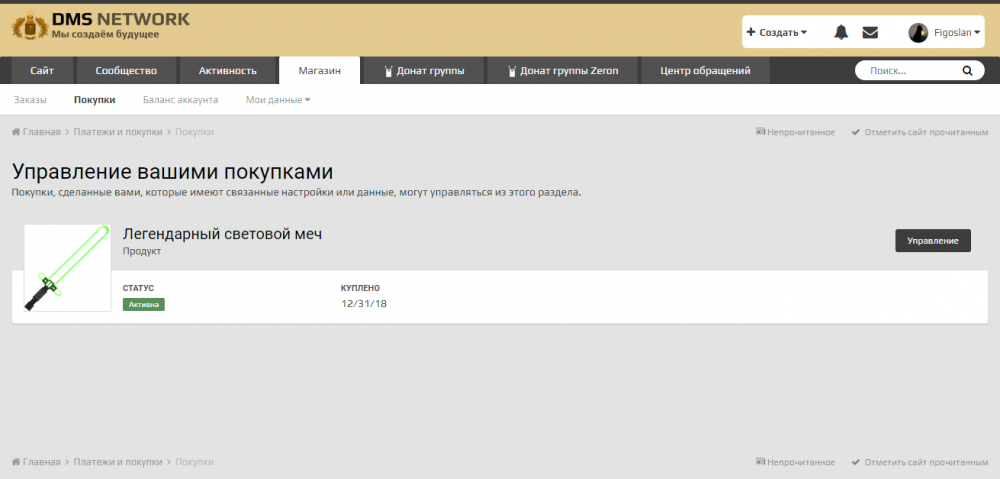Click the green lightsaber product thumbnail
This screenshot has height=479, width=1000.
[67, 268]
